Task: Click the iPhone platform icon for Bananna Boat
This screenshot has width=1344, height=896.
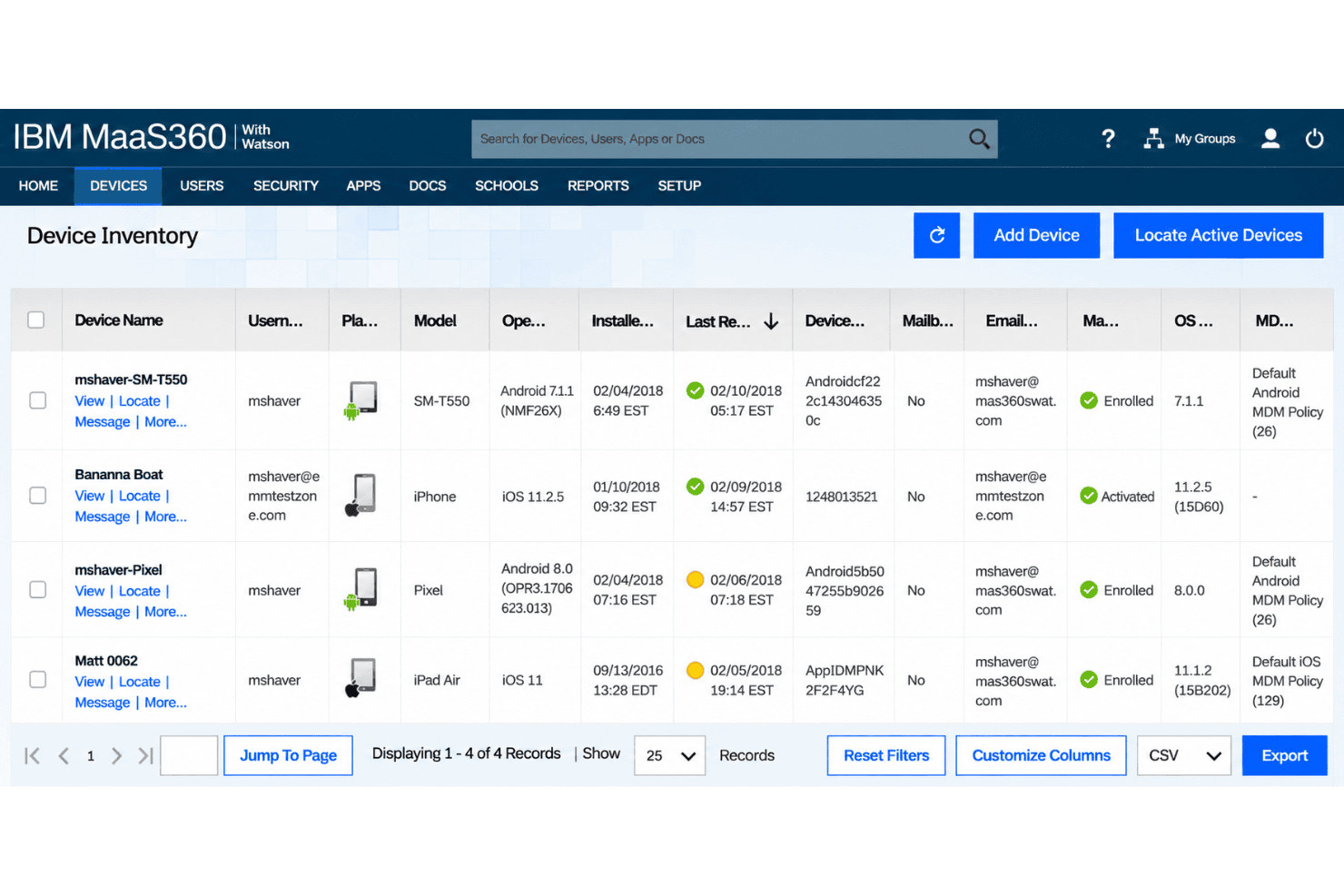Action: pos(361,496)
